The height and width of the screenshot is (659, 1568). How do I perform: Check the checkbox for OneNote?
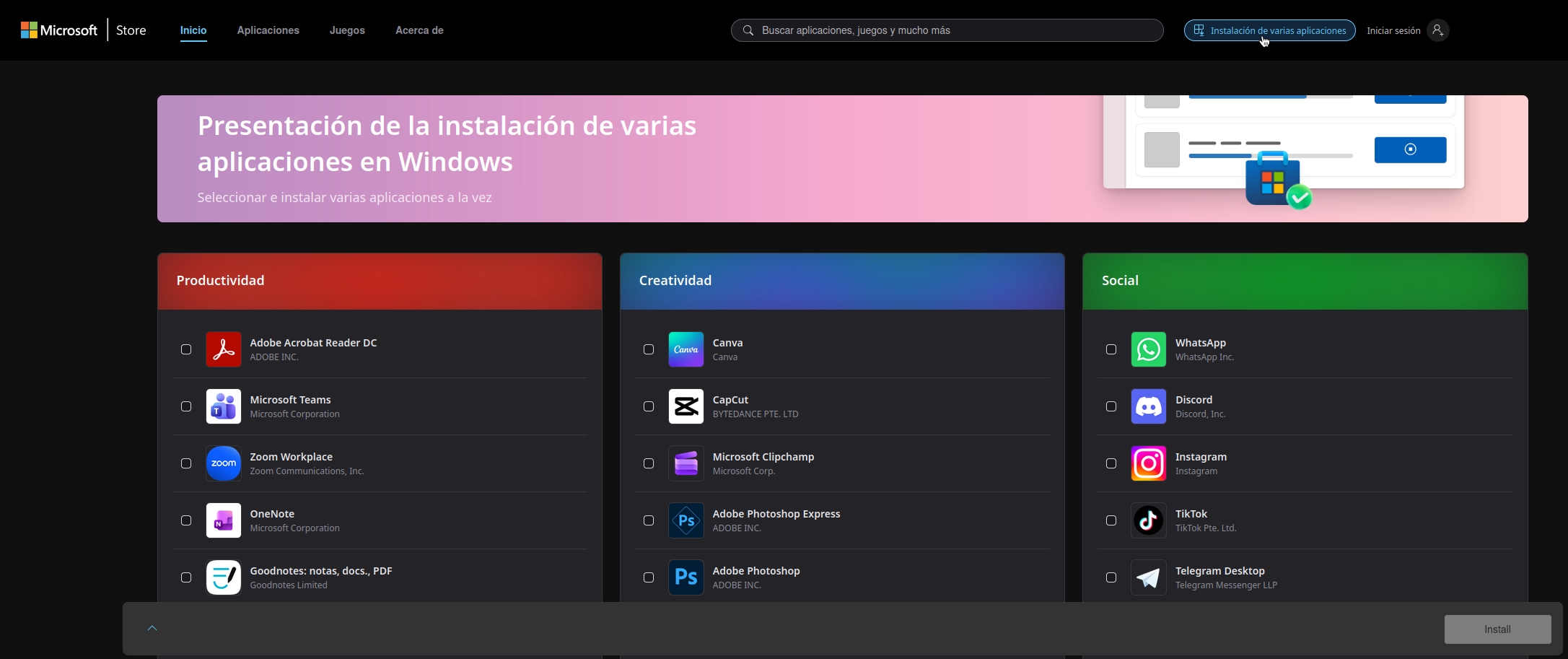tap(186, 520)
